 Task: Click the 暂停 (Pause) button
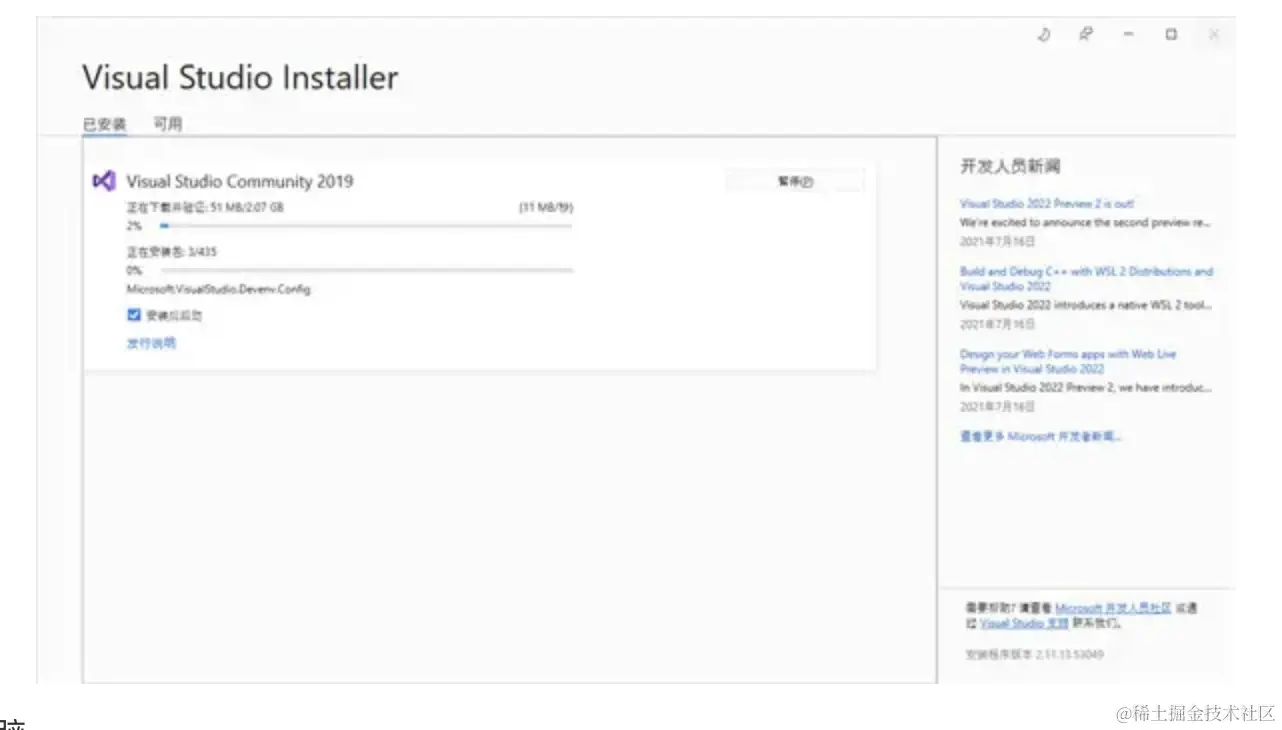795,181
